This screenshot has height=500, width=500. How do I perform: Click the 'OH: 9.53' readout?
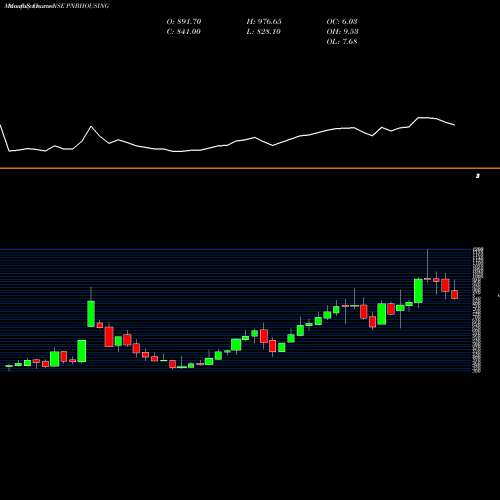tap(342, 32)
